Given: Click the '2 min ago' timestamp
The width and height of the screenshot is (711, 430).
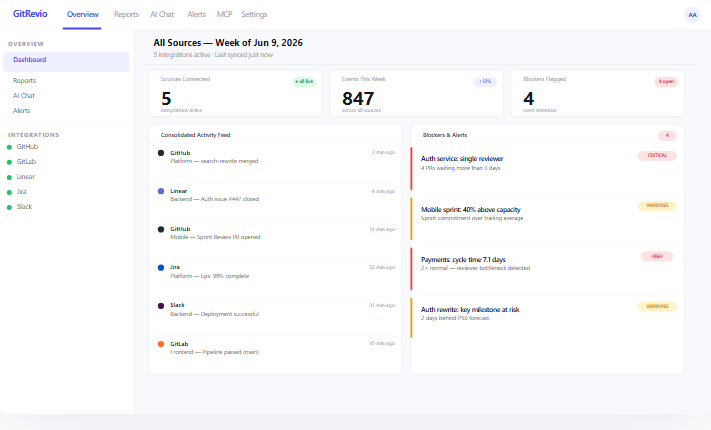Looking at the screenshot, I should (x=383, y=152).
